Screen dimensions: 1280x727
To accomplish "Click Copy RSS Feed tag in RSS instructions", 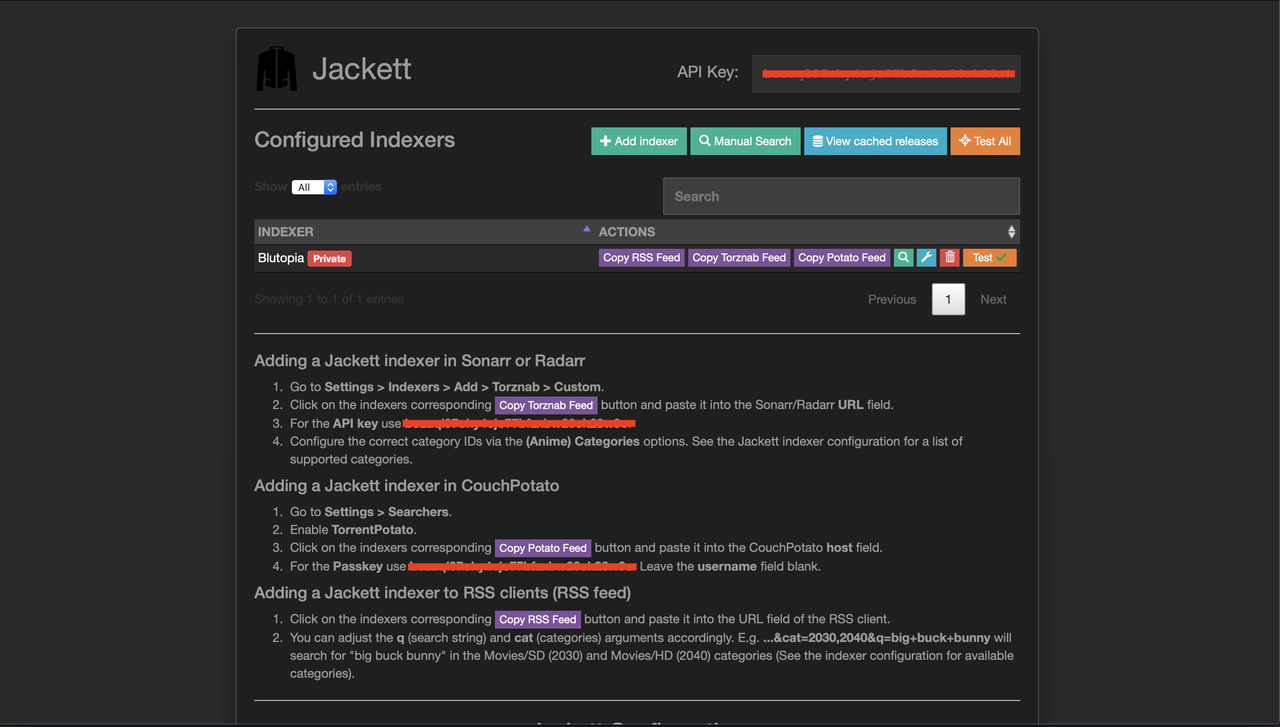I will [538, 619].
